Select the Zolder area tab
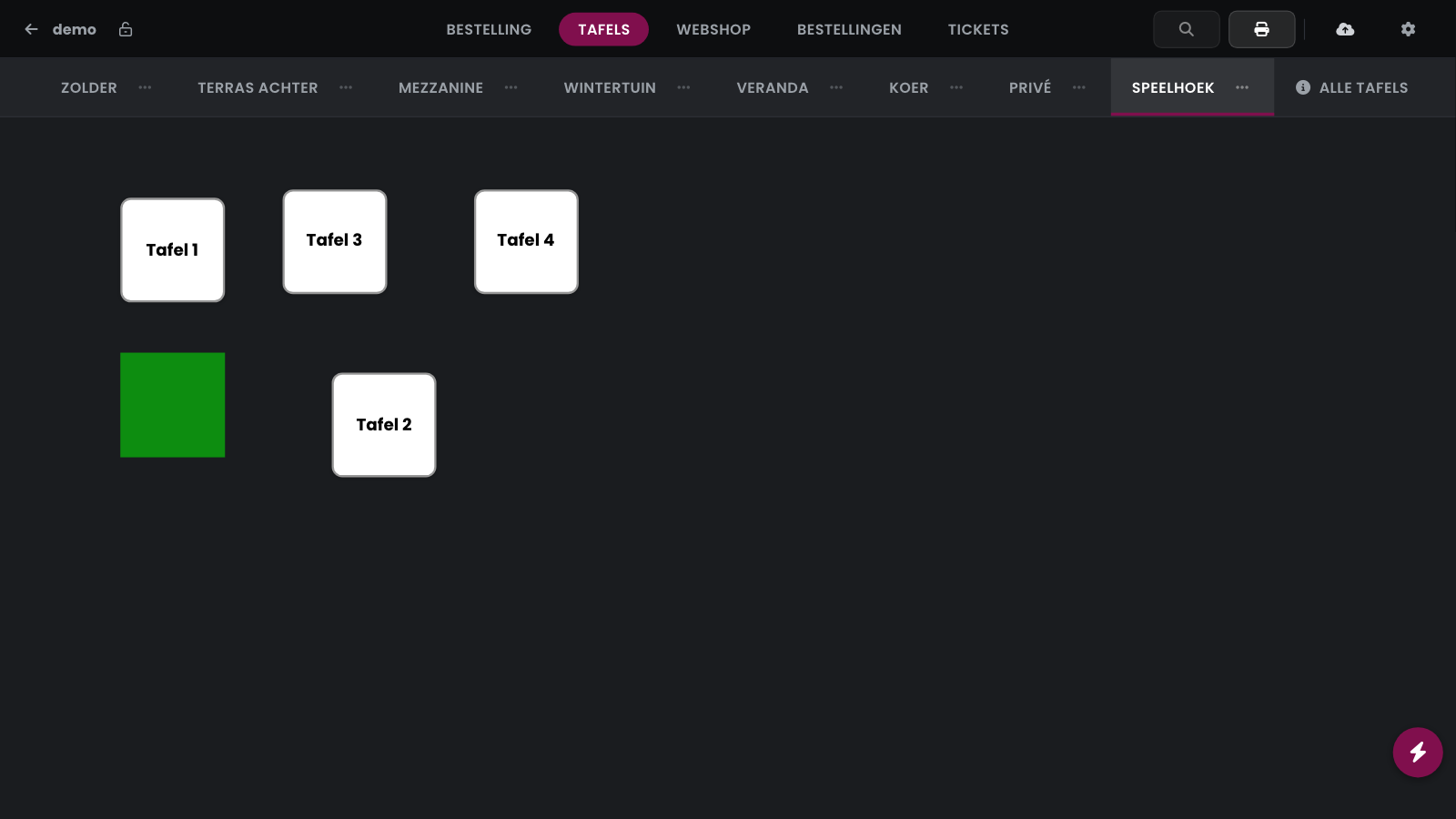This screenshot has height=819, width=1456. 89,87
